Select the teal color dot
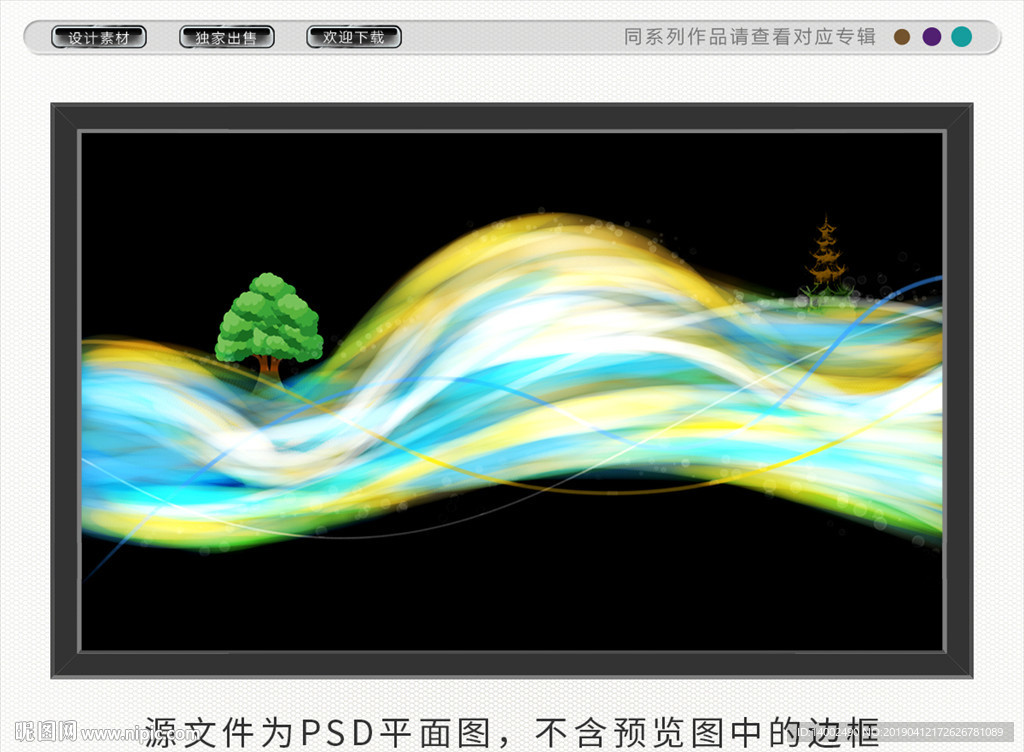 pos(961,37)
